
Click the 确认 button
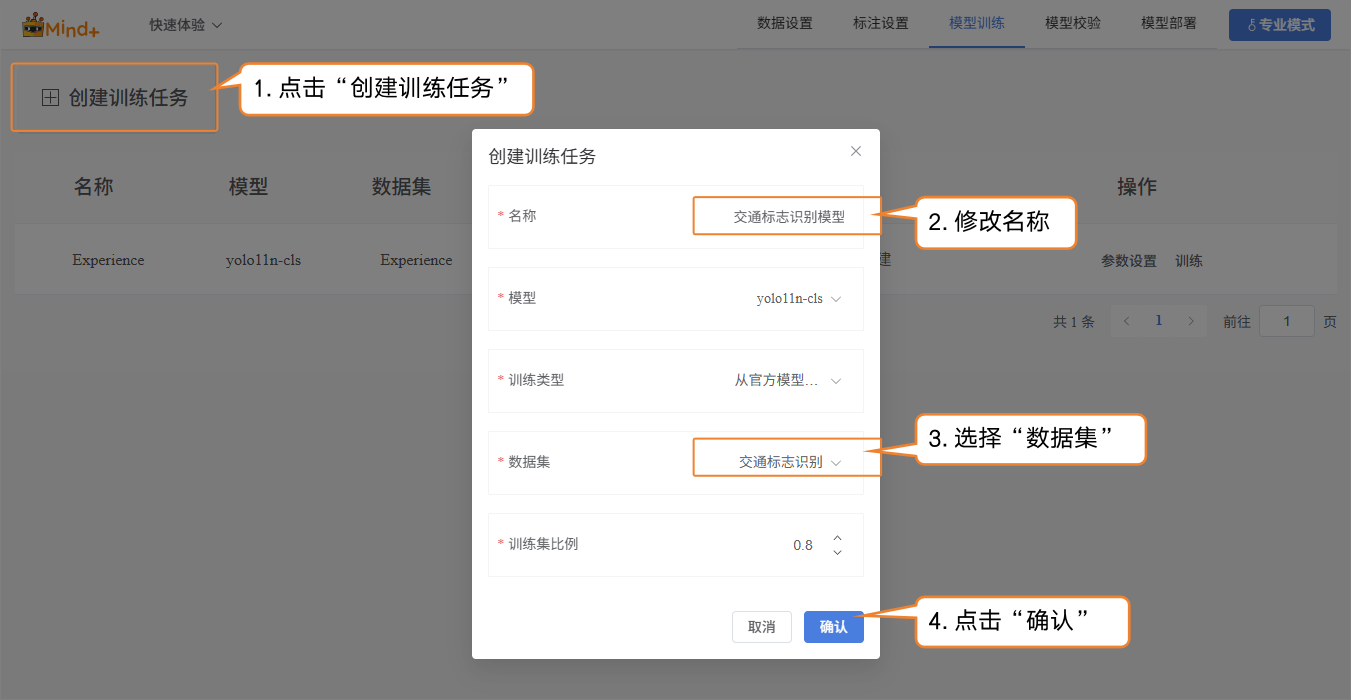click(833, 627)
